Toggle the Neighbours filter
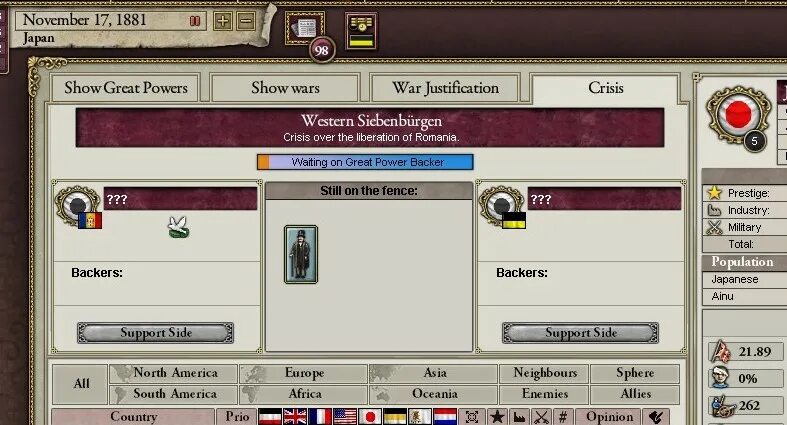This screenshot has width=787, height=425. [545, 373]
